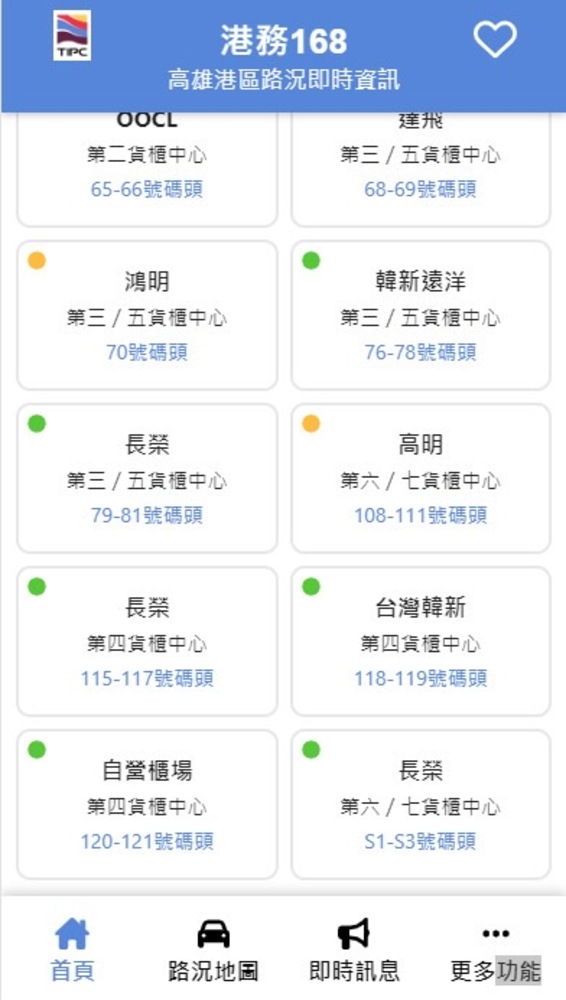
Task: Click orange status dot on 鴻明 card
Action: coord(37,260)
